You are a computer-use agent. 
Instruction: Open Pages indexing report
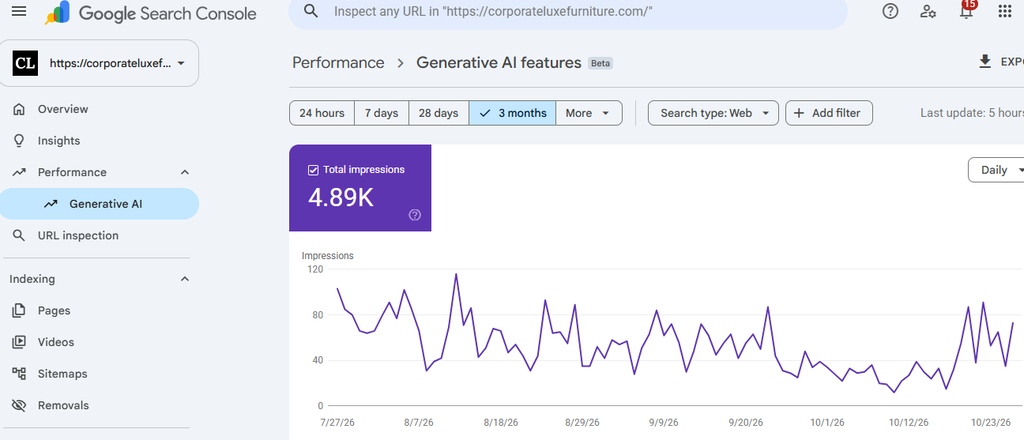[99, 311]
